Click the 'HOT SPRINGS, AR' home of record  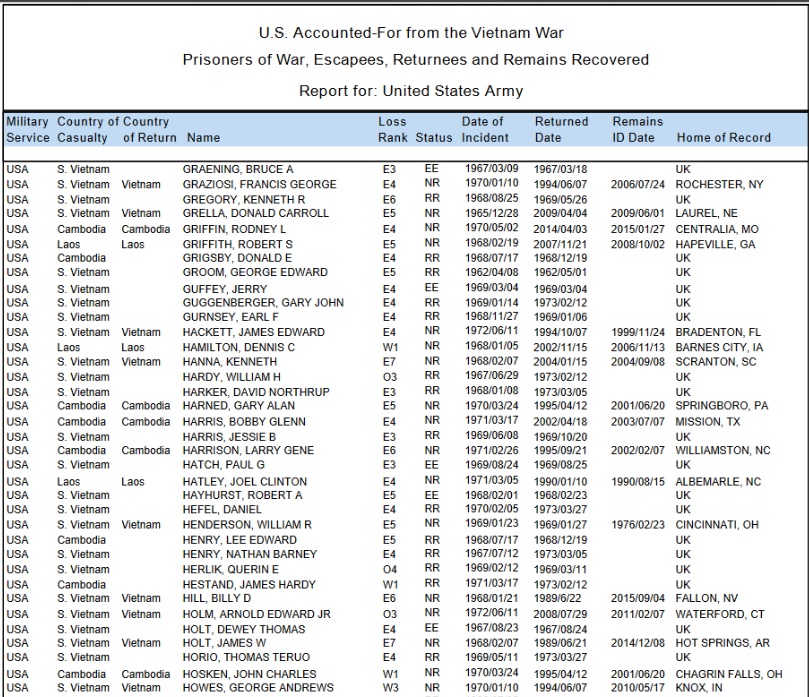[722, 643]
